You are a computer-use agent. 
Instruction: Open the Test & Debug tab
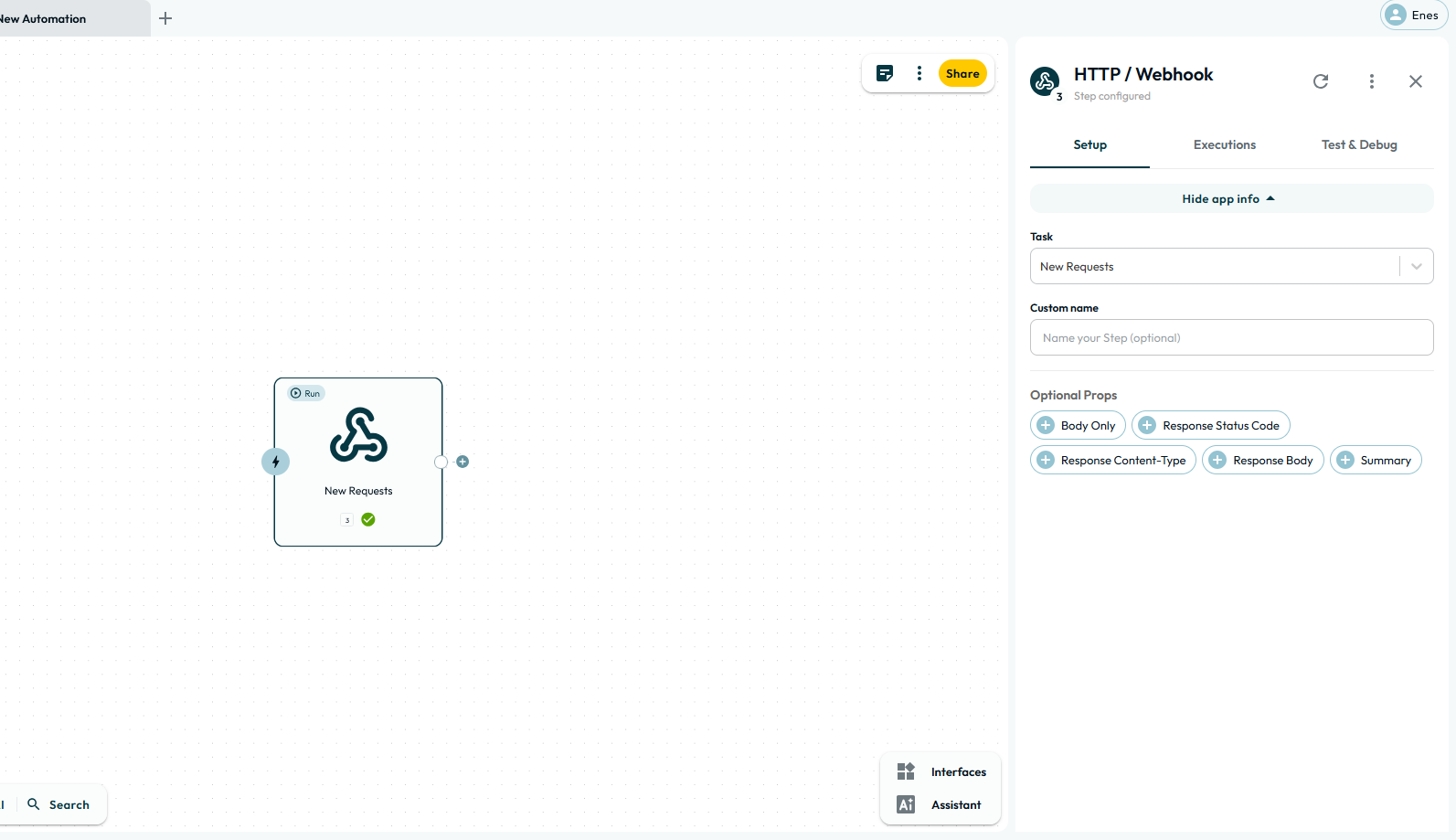[x=1358, y=145]
